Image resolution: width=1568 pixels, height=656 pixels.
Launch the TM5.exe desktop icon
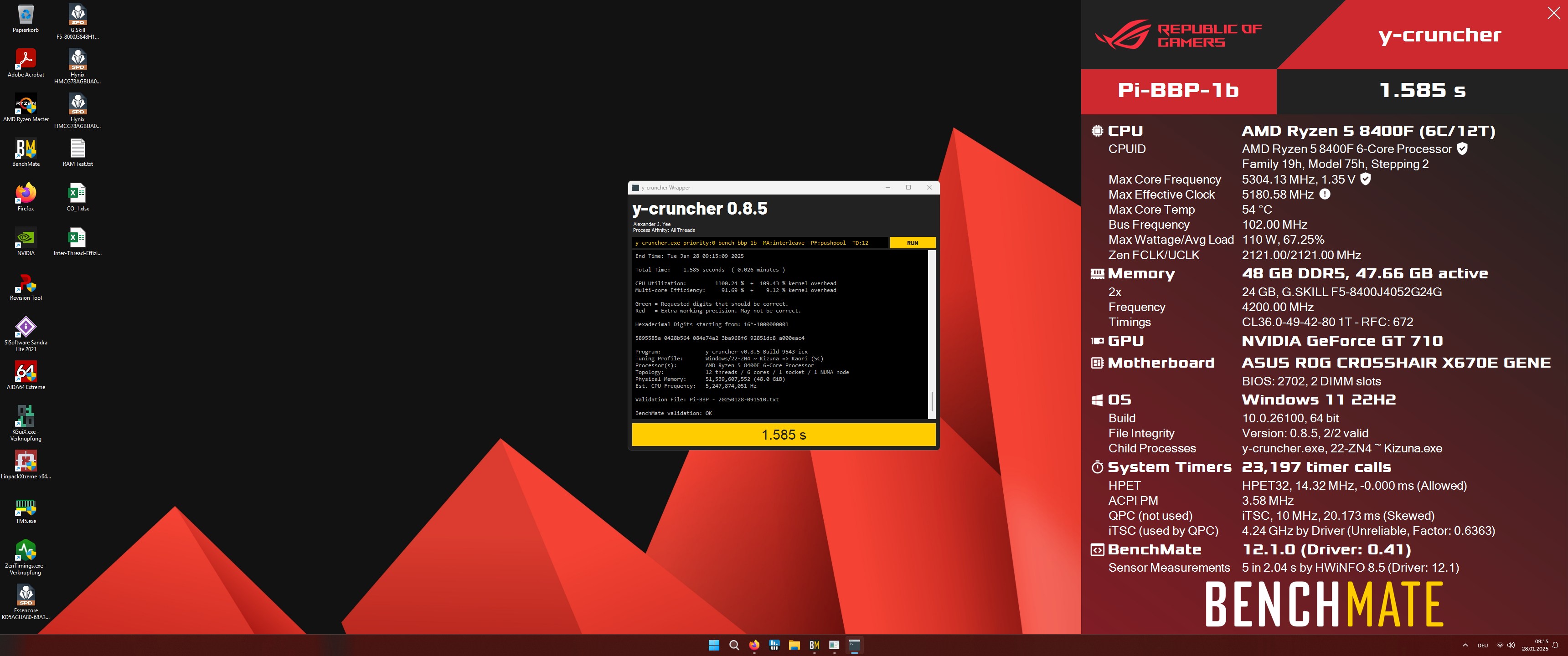point(26,510)
